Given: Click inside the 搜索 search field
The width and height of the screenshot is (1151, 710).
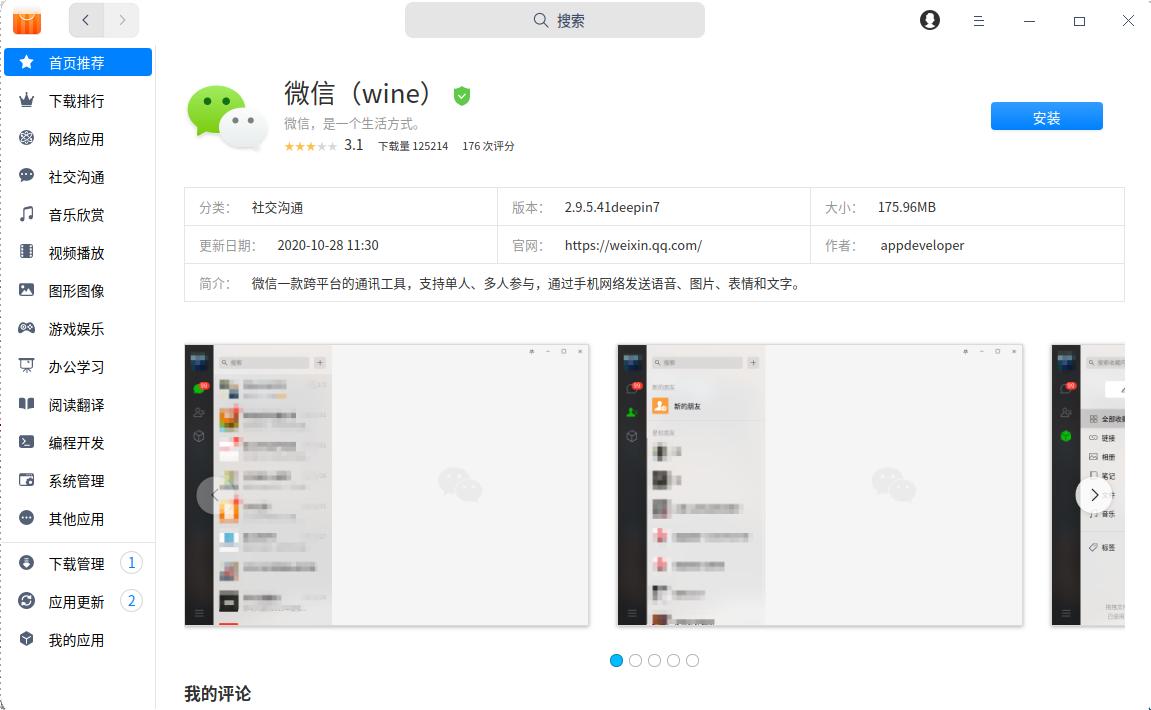Looking at the screenshot, I should pyautogui.click(x=554, y=20).
